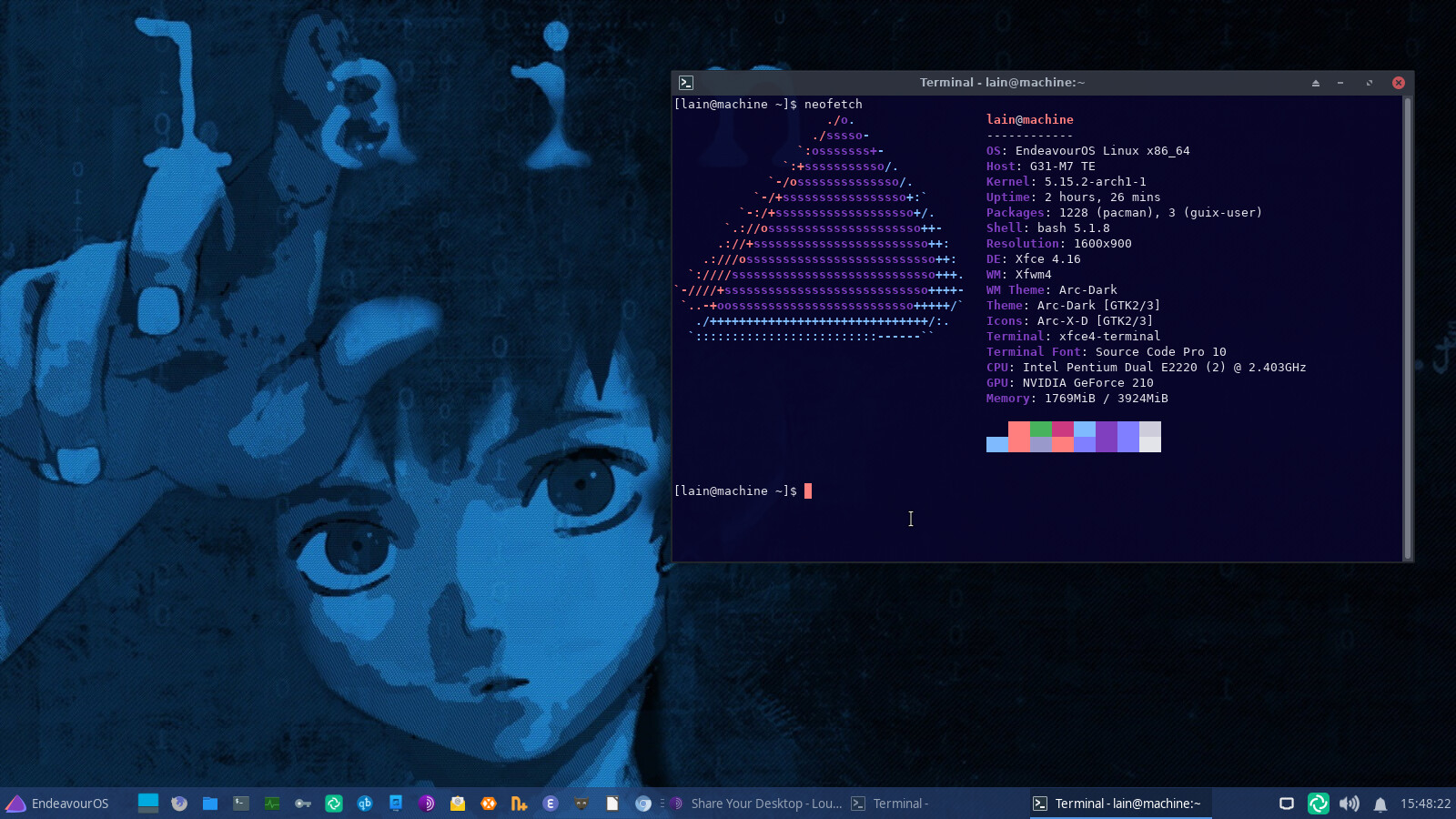Open the white document launcher icon

point(612,804)
